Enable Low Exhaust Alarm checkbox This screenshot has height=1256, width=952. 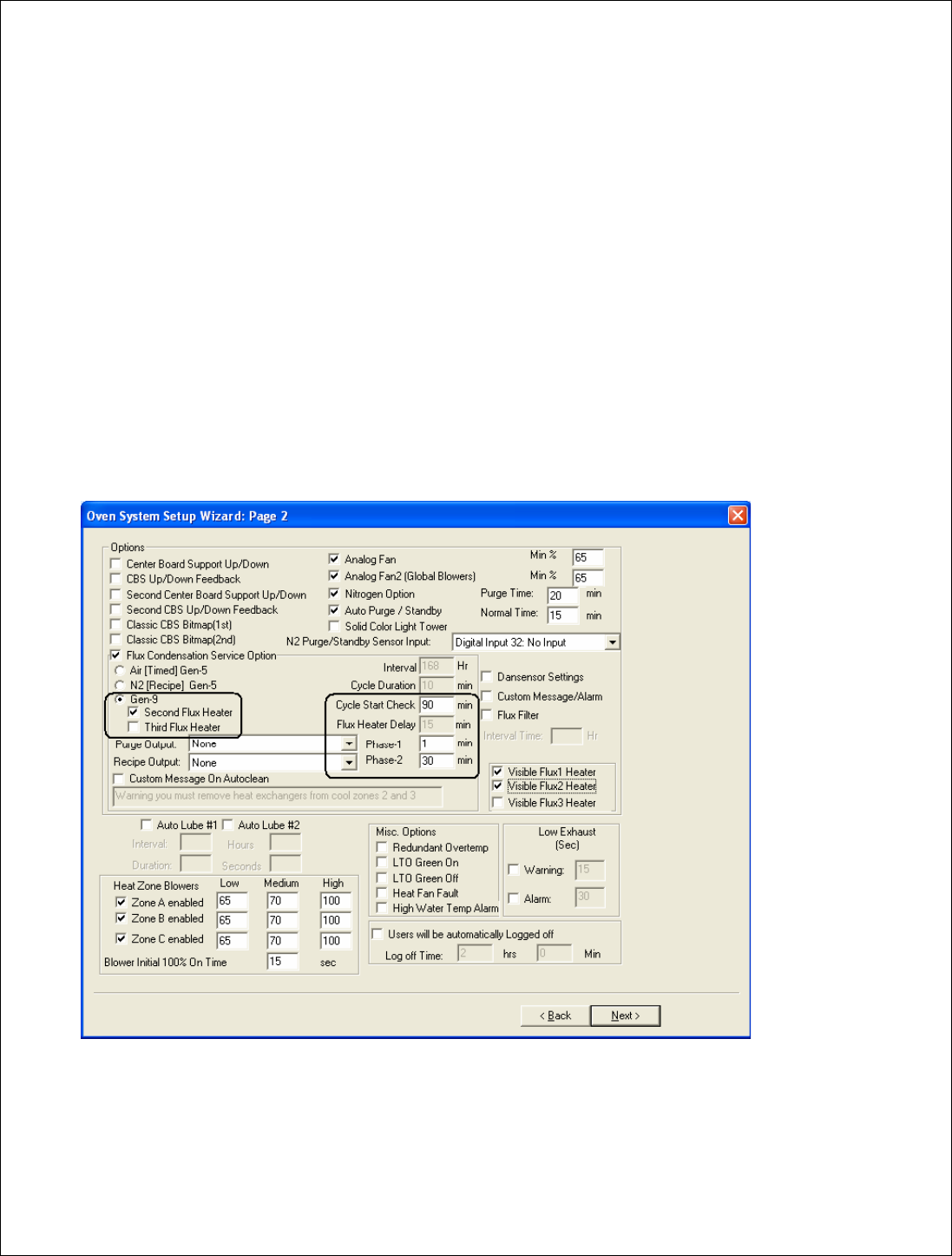(x=514, y=899)
